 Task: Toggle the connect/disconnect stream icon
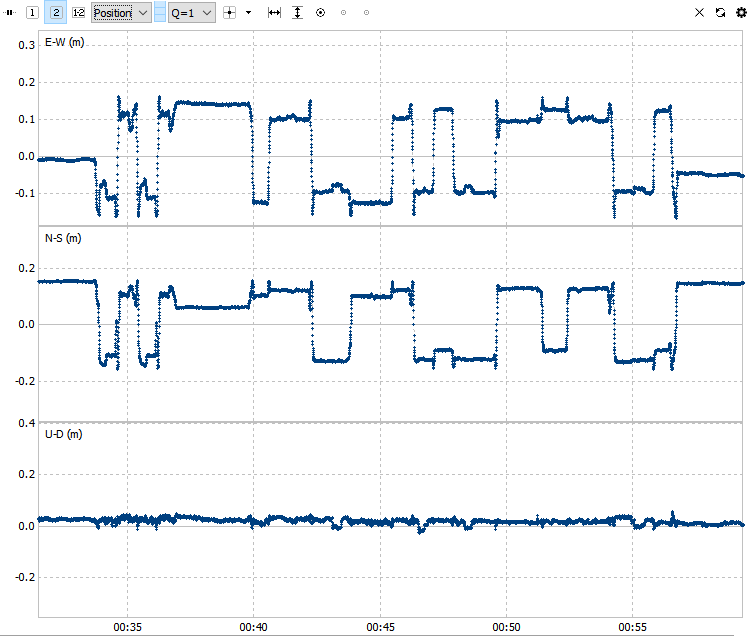point(9,13)
